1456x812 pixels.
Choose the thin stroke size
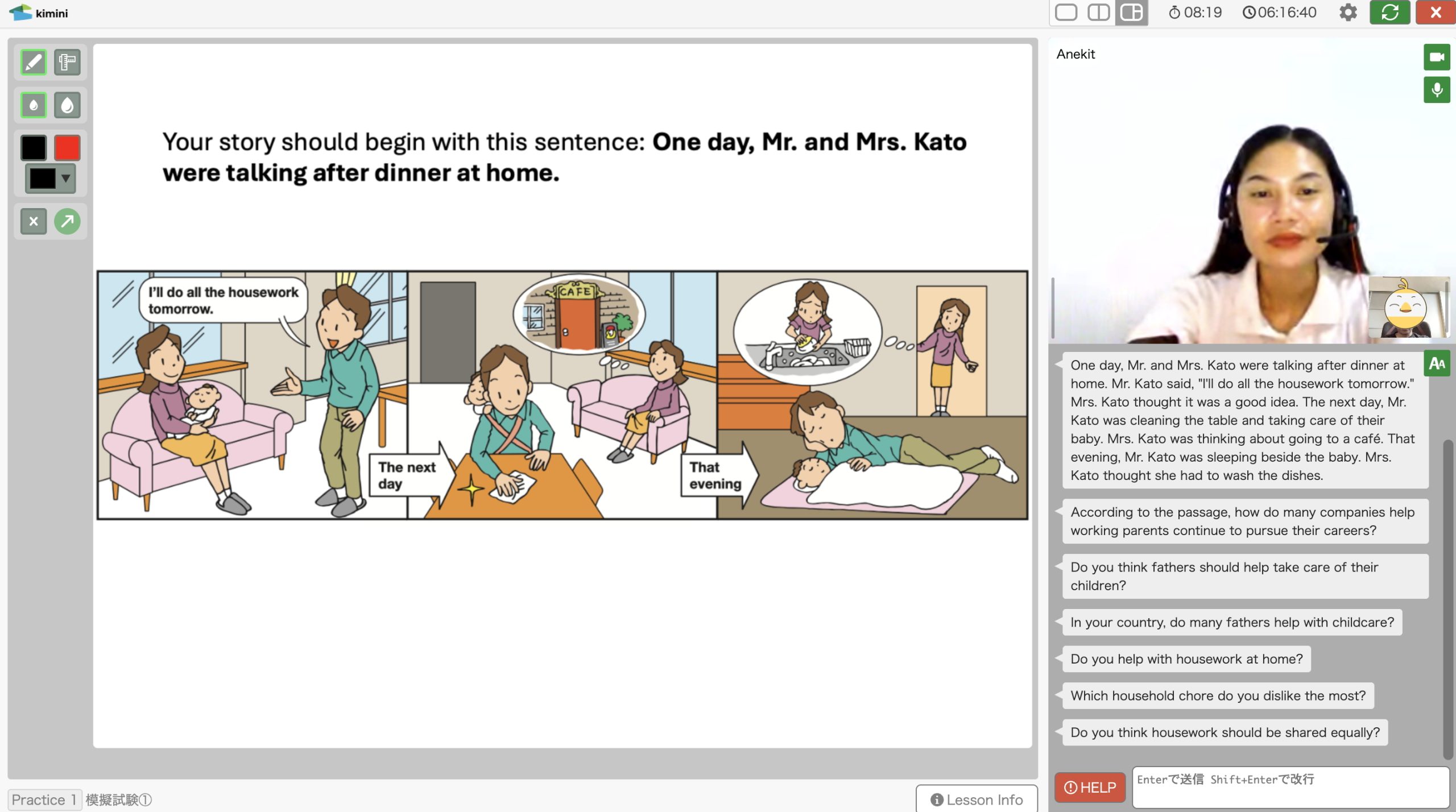coord(34,105)
